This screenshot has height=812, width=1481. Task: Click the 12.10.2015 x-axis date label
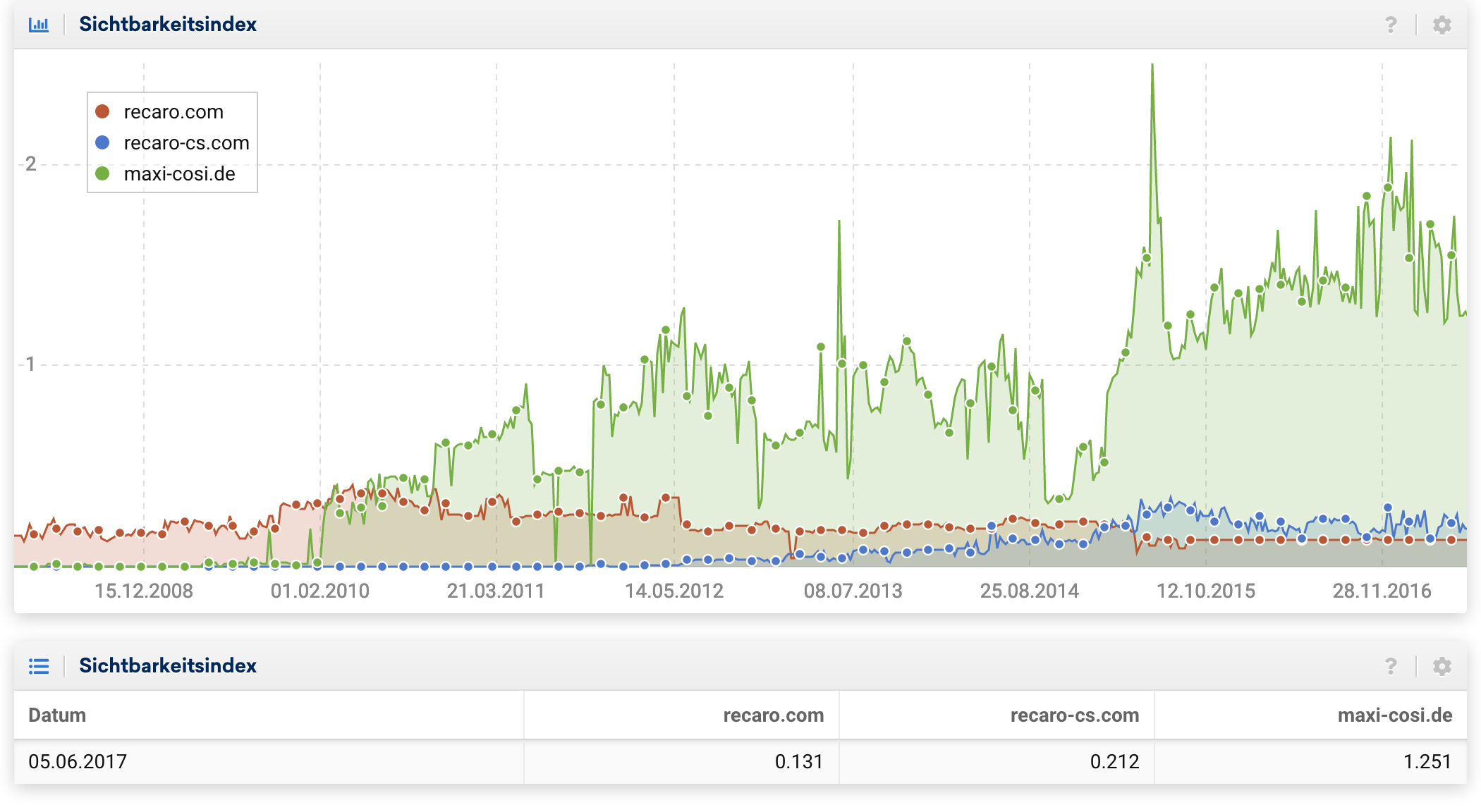click(1205, 591)
